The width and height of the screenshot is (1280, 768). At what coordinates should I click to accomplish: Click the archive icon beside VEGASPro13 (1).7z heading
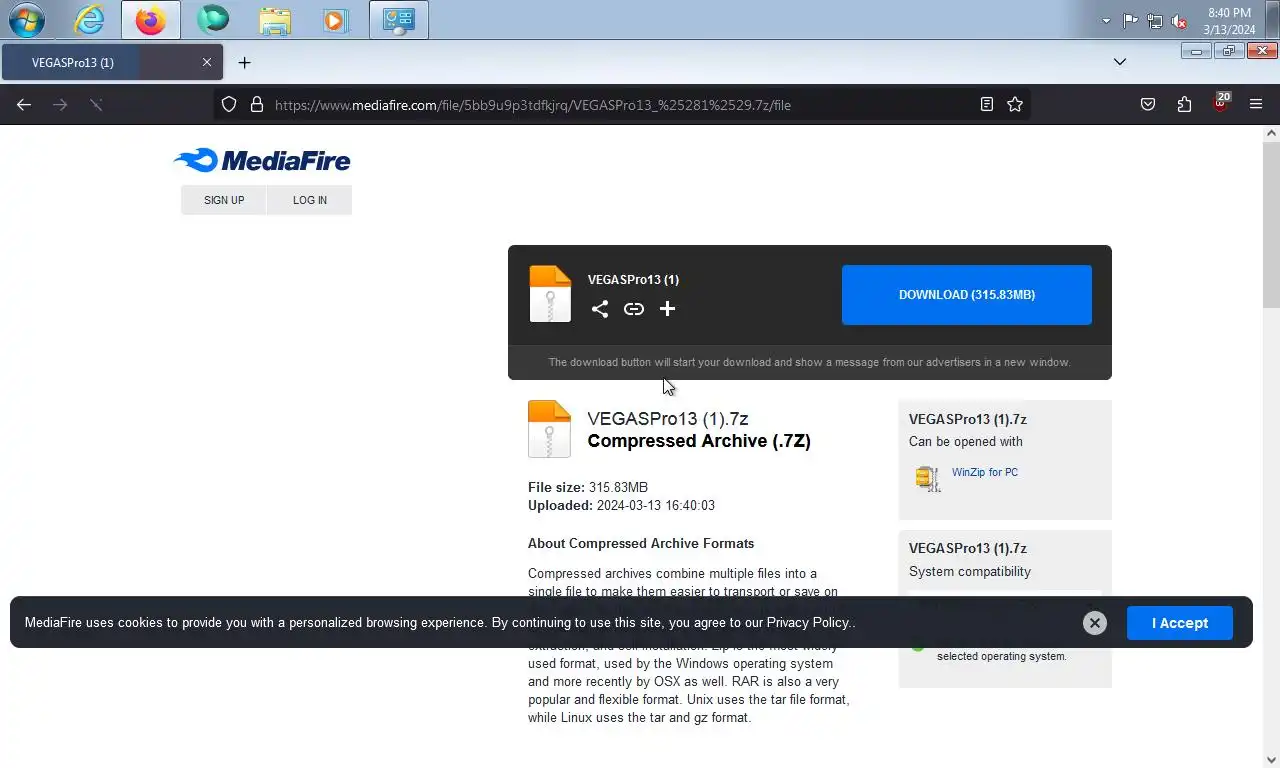point(549,429)
